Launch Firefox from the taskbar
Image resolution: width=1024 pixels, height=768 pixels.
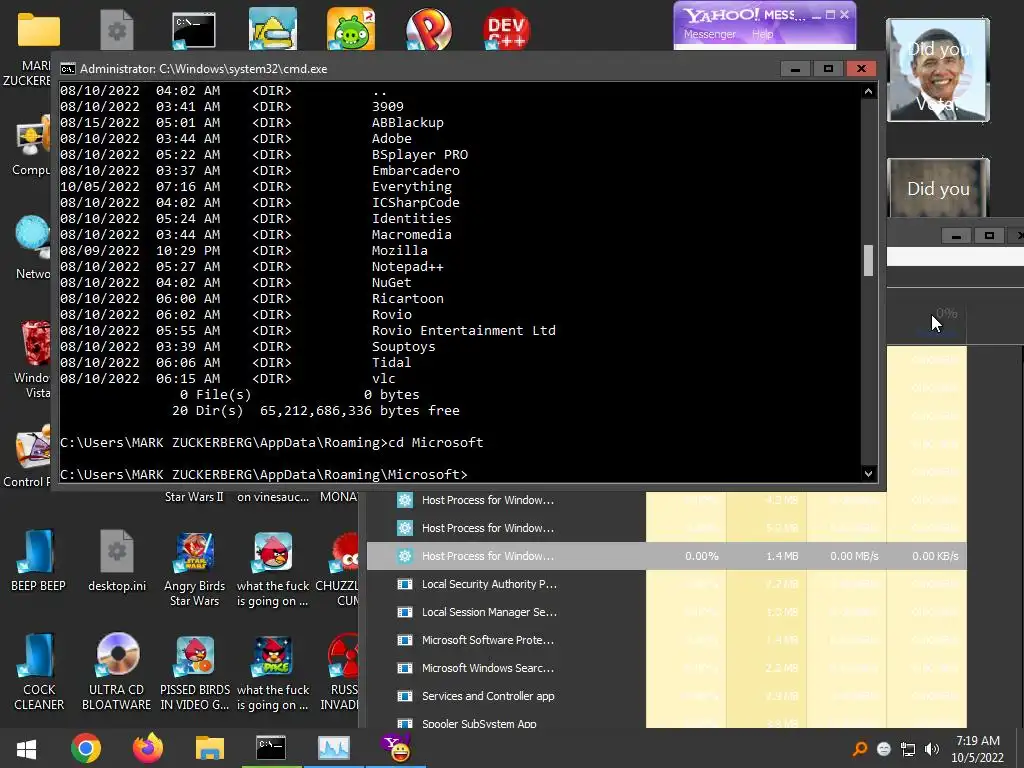tap(148, 748)
